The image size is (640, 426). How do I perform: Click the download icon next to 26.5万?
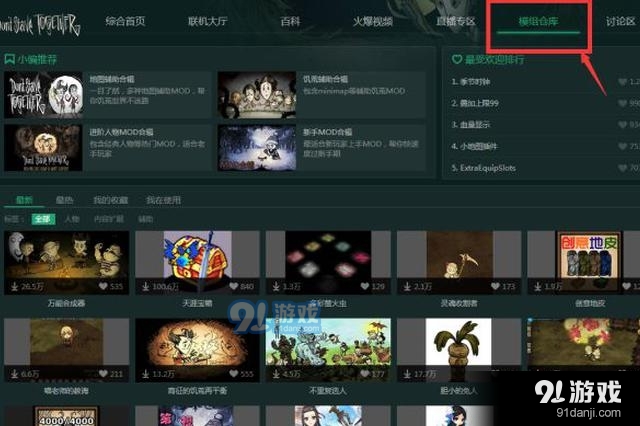(x=14, y=287)
